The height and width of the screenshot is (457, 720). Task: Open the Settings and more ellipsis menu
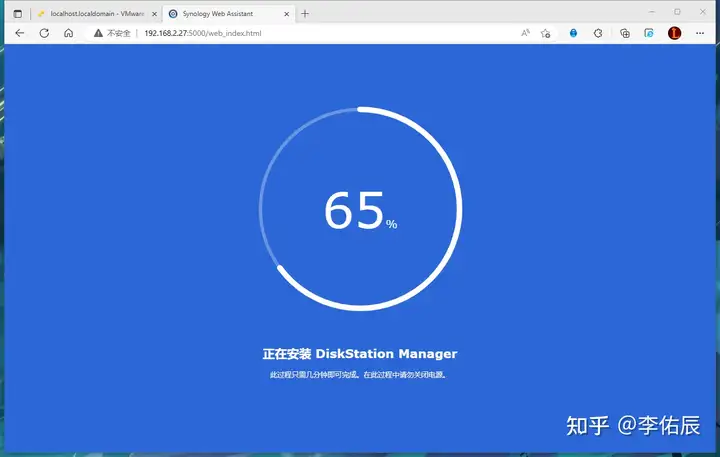(x=700, y=33)
